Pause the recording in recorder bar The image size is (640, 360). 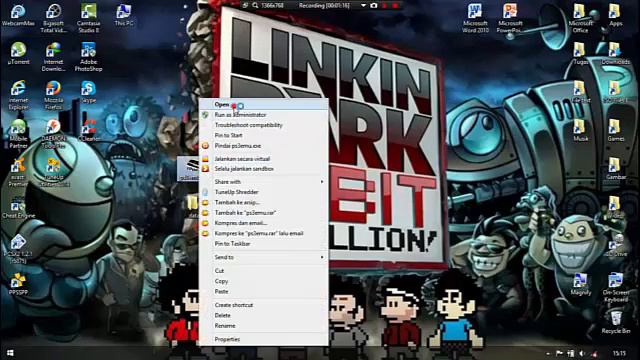(x=384, y=6)
